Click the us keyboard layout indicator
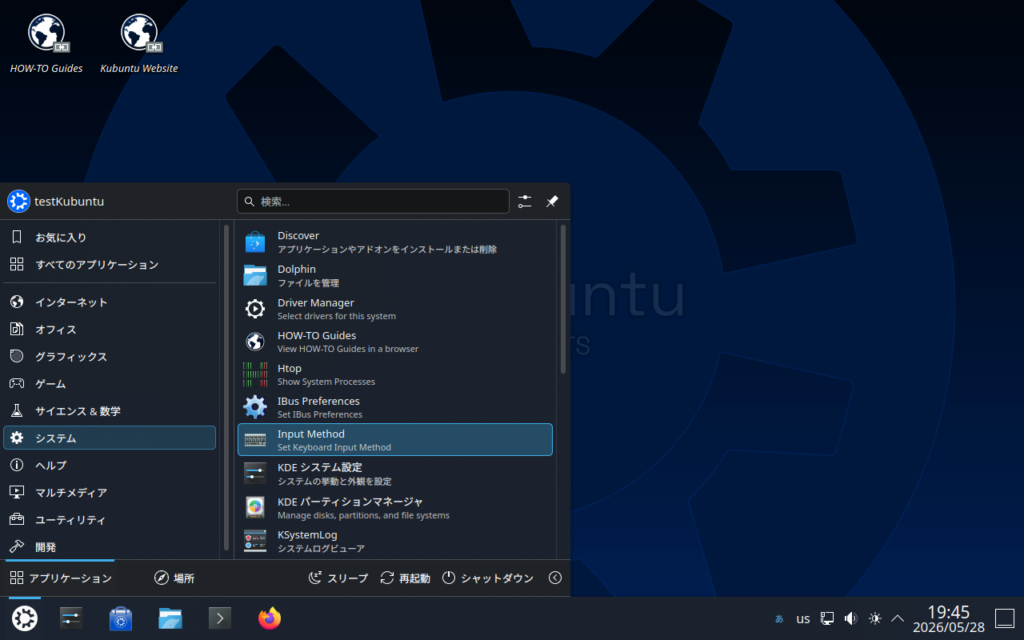The width and height of the screenshot is (1024, 640). click(x=803, y=618)
